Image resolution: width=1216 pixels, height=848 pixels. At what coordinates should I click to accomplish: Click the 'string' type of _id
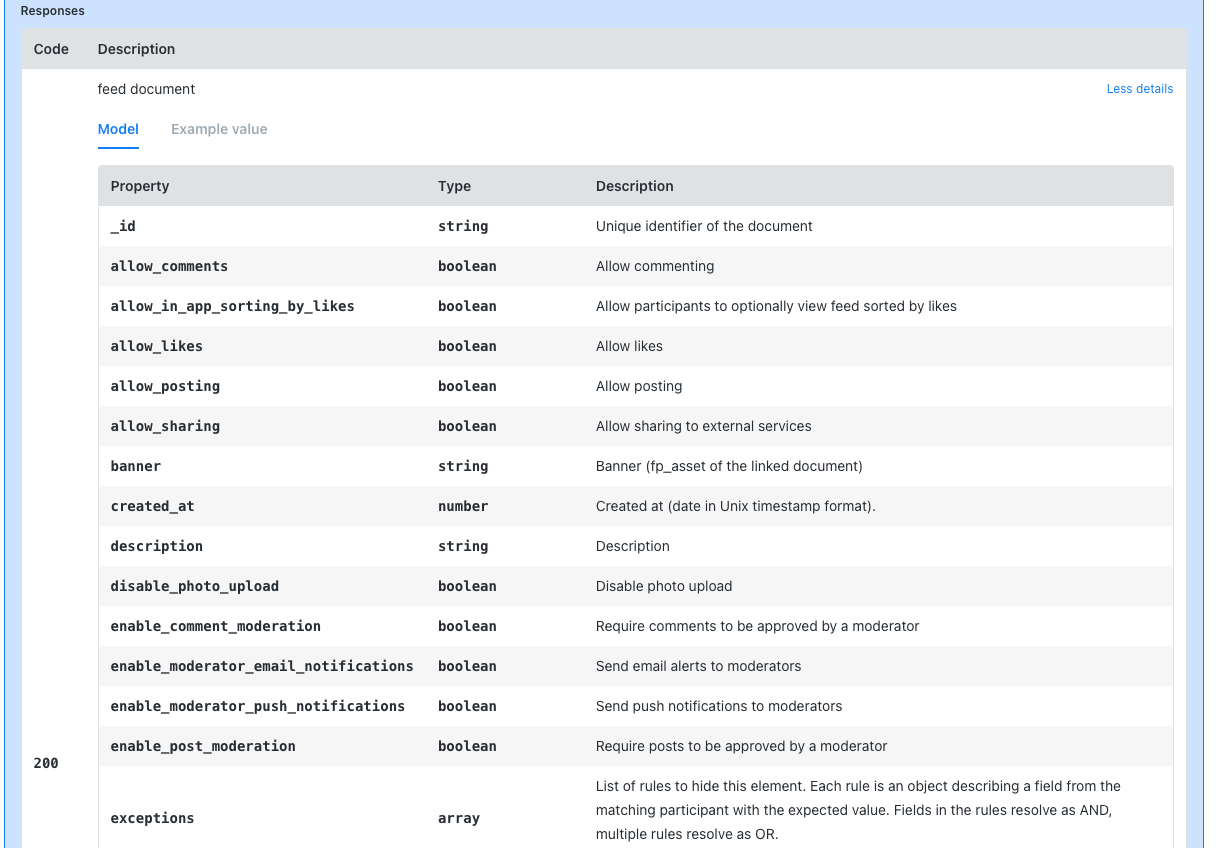[463, 226]
